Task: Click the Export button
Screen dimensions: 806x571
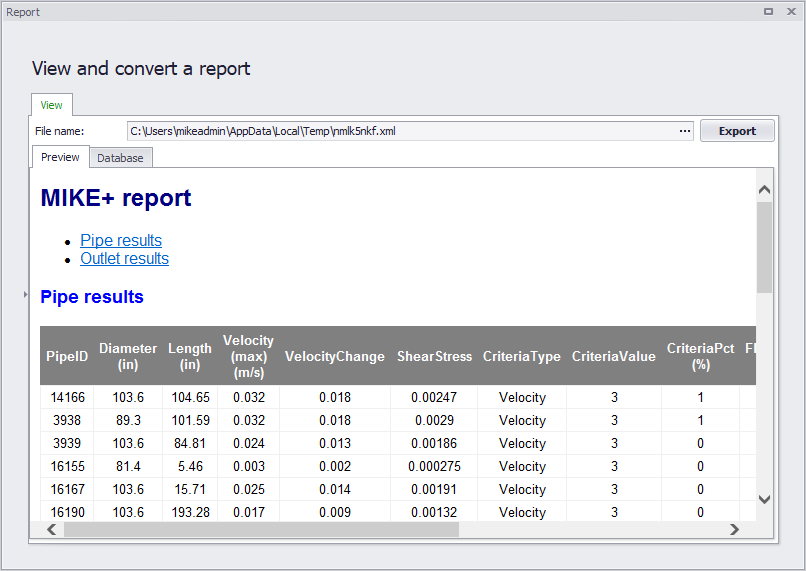Action: [x=737, y=131]
